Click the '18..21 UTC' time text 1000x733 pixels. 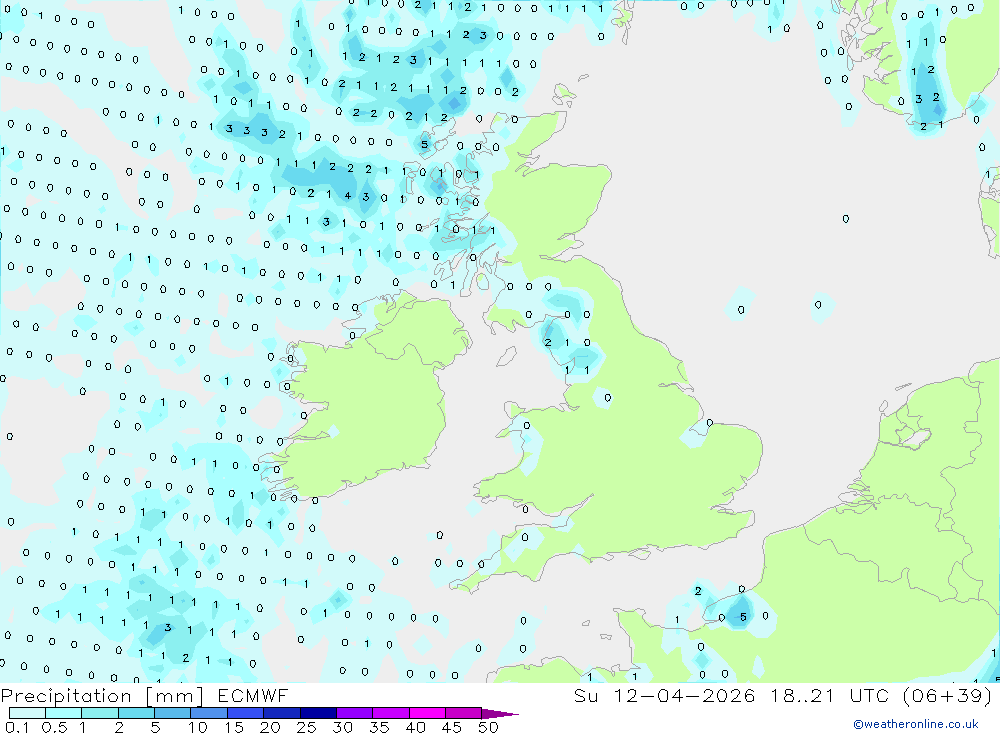click(828, 695)
